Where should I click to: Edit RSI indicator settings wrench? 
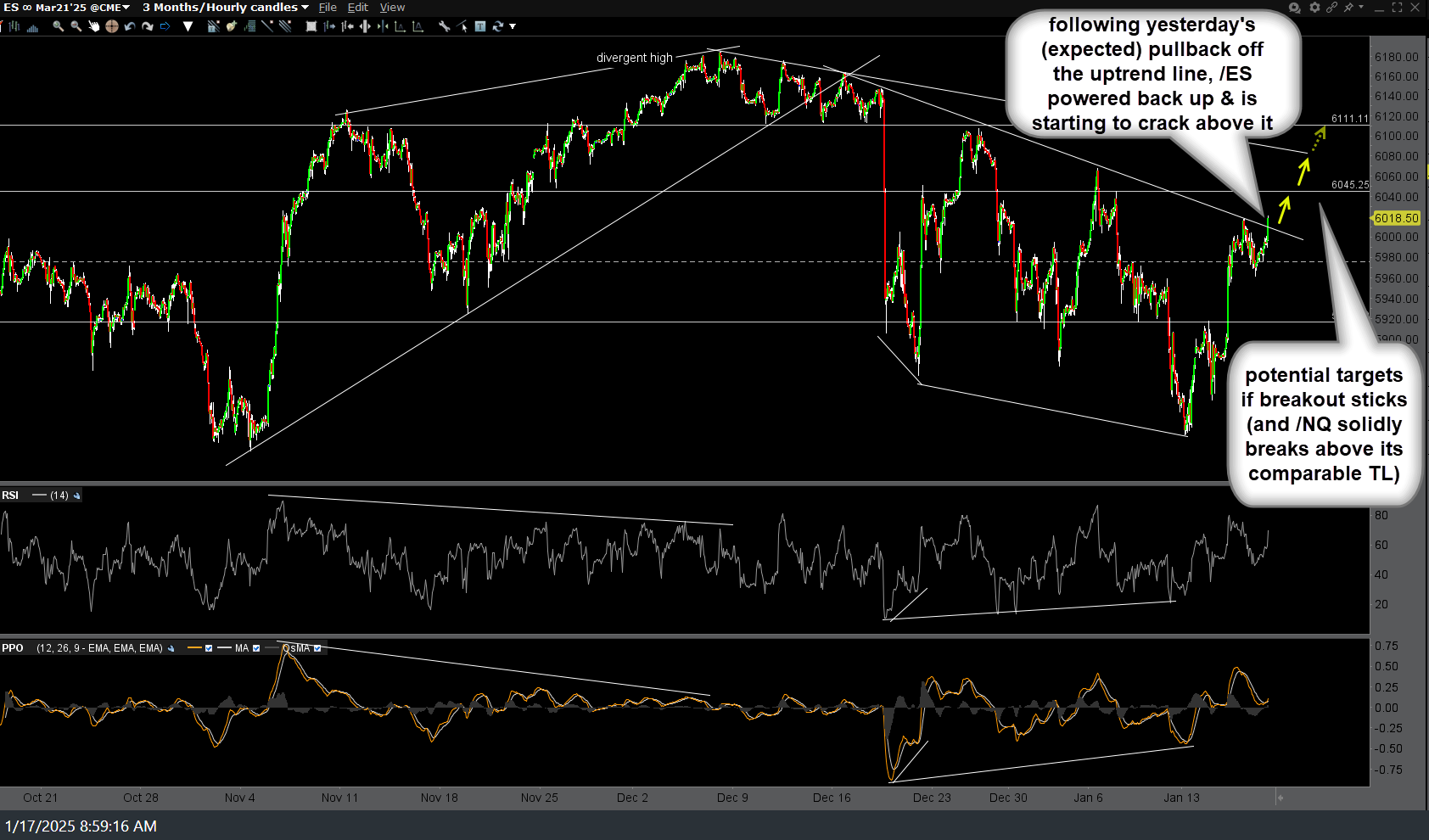(77, 496)
